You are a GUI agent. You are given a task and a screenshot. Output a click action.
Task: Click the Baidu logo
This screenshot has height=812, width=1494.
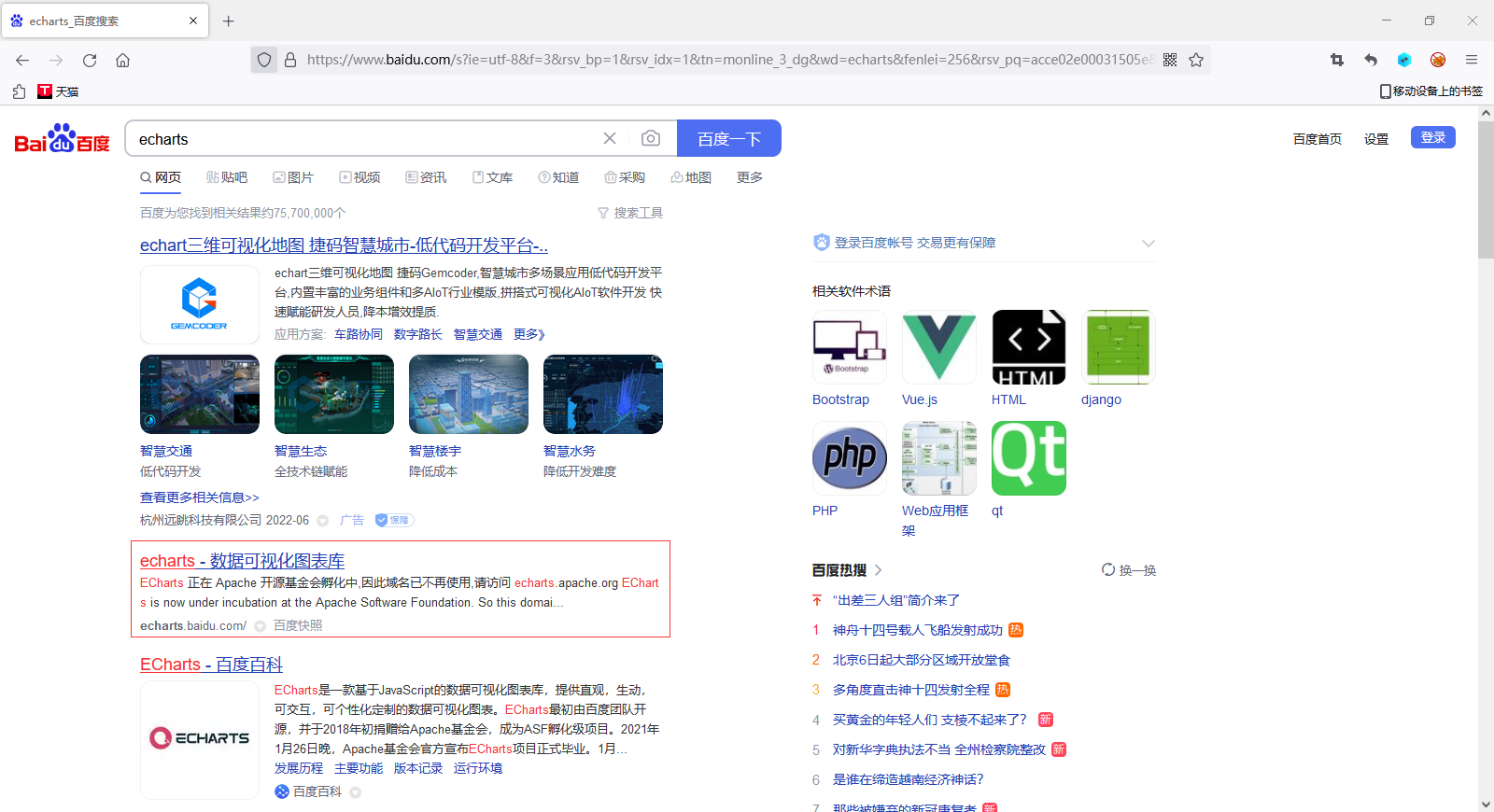click(x=62, y=138)
